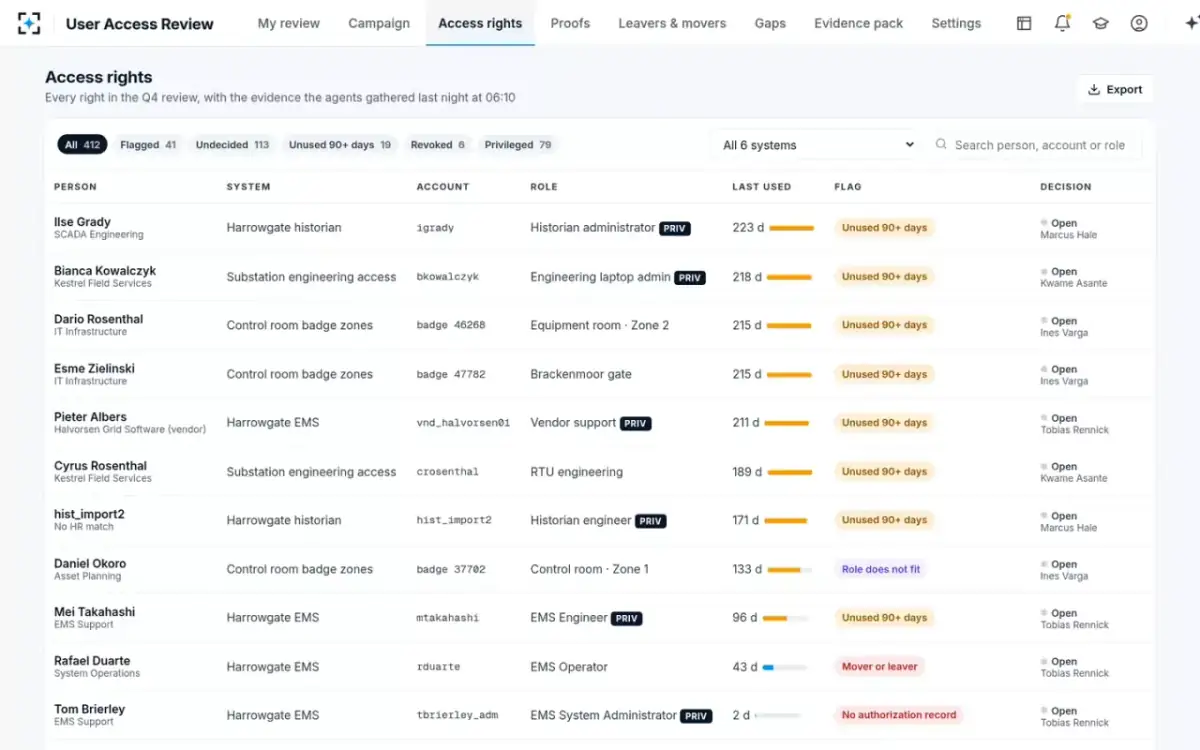1200x750 pixels.
Task: Click the PRIV badge on Engineering laptop admin
Action: click(690, 278)
